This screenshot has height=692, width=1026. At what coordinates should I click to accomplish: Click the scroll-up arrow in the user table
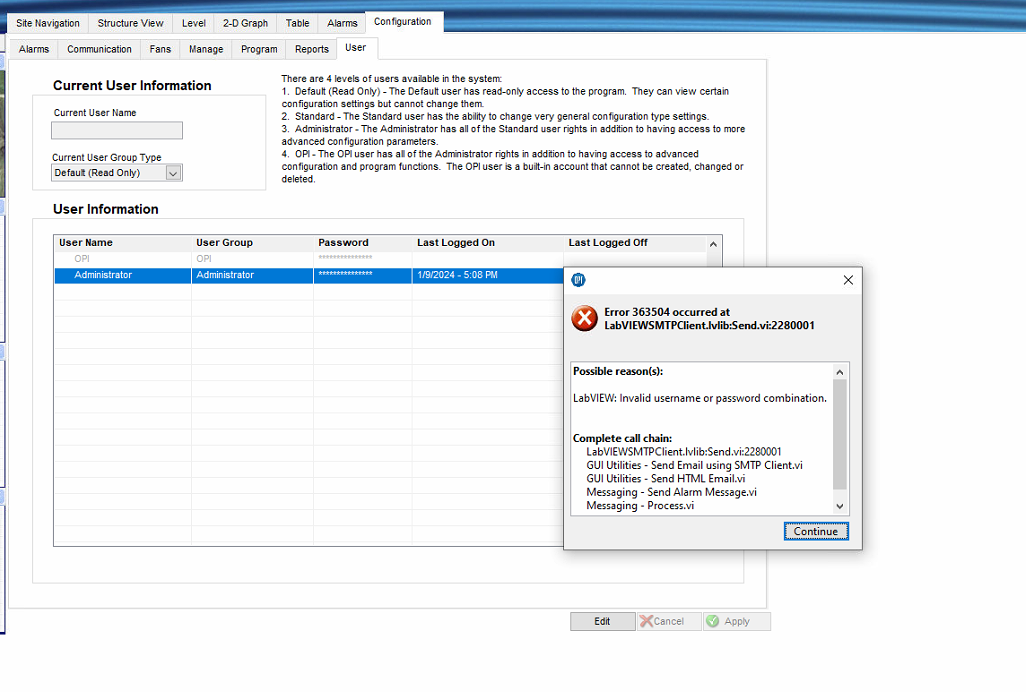pos(712,244)
